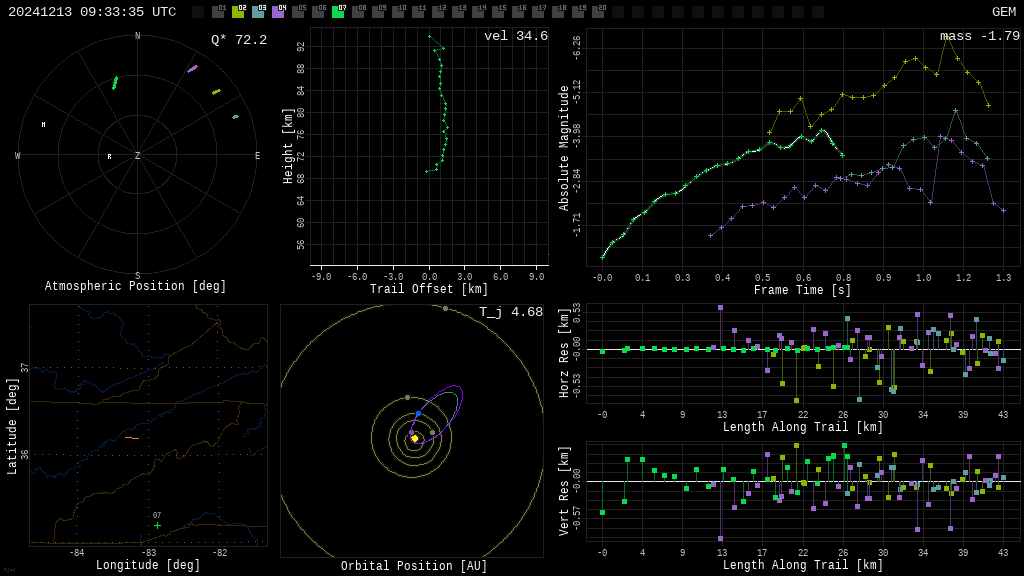Click the Q* 72.2 value

(238, 40)
